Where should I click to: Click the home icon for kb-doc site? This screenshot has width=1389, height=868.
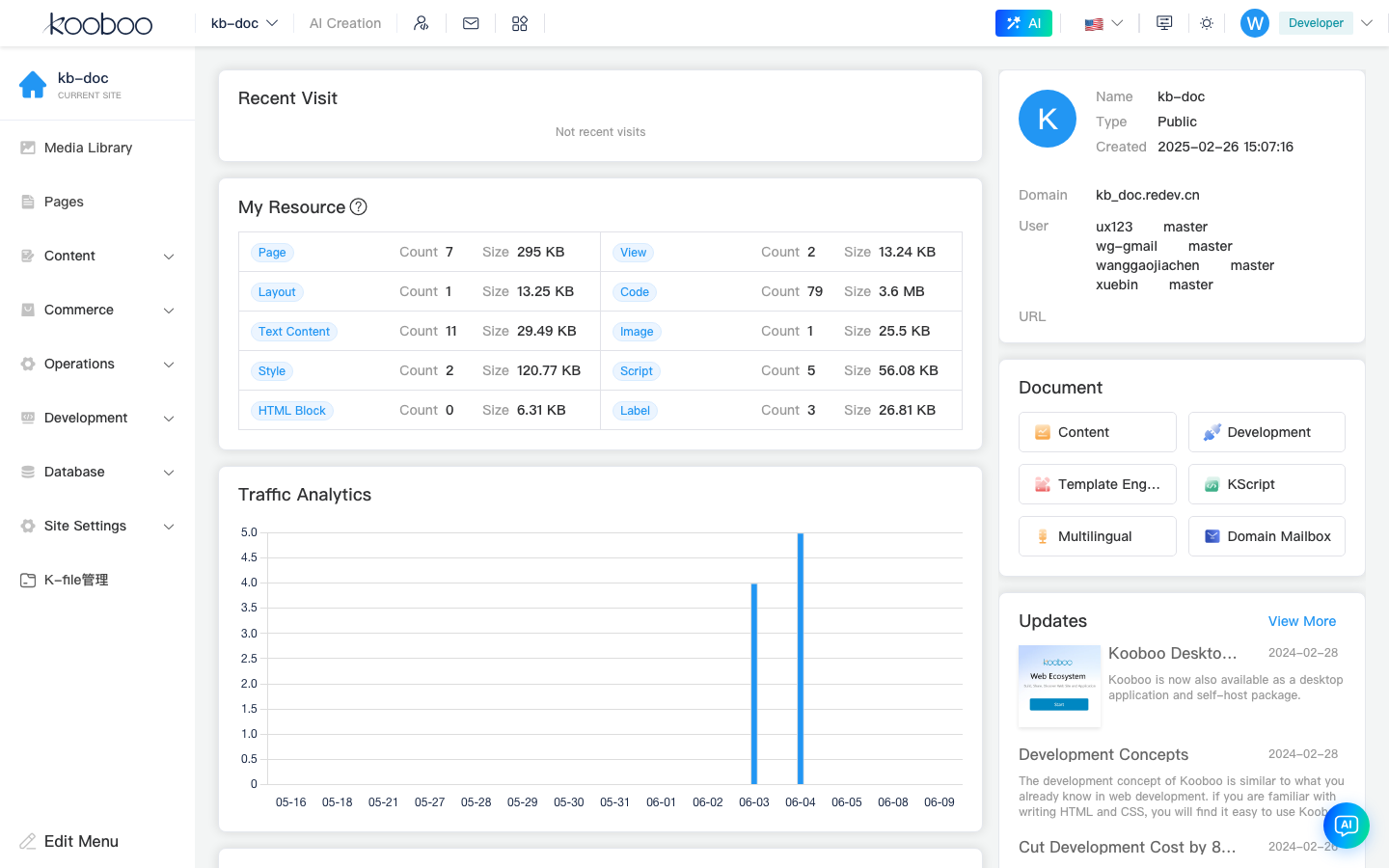tap(33, 85)
